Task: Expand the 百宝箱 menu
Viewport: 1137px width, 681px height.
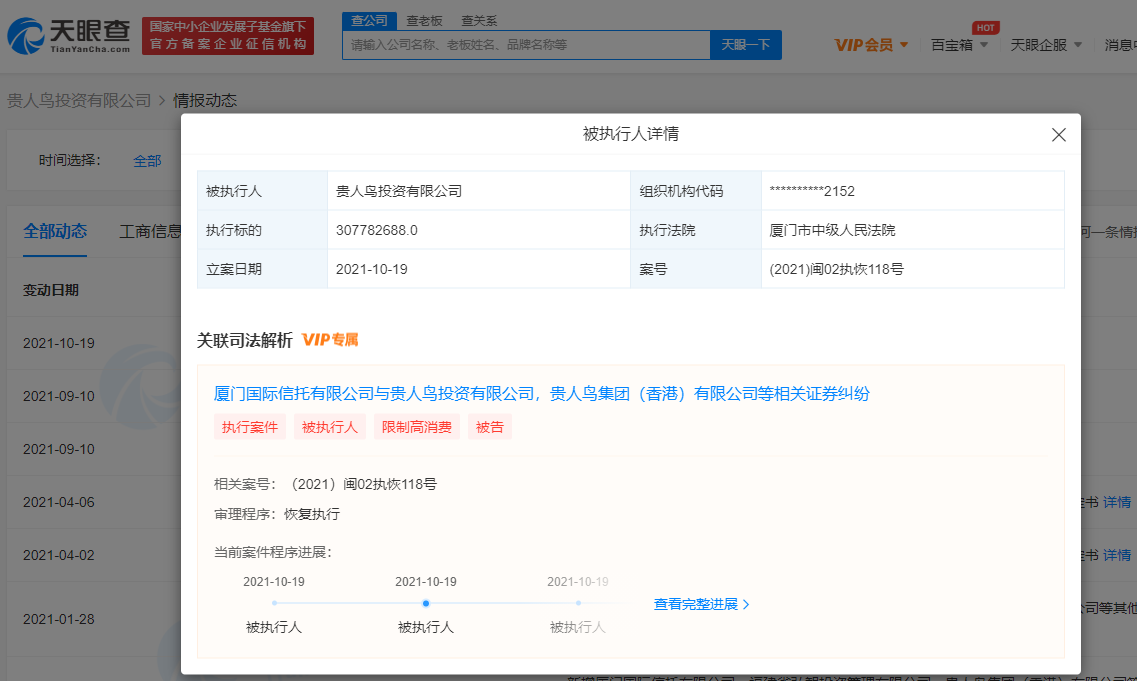Action: [x=959, y=45]
